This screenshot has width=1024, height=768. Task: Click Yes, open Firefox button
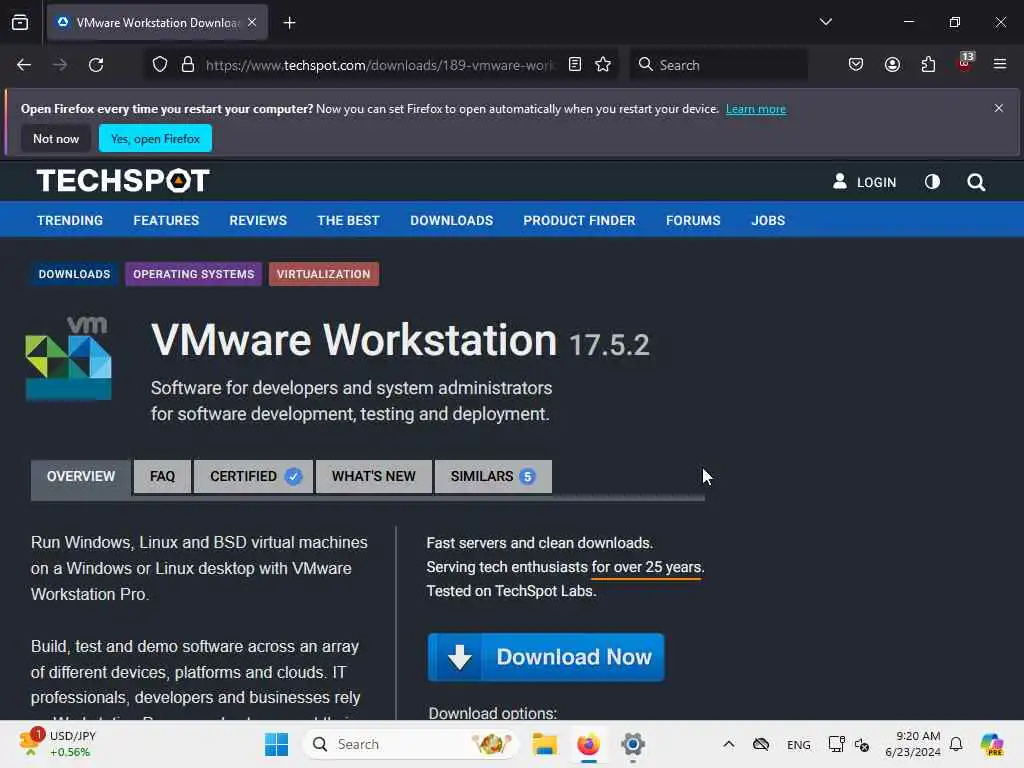pos(155,138)
